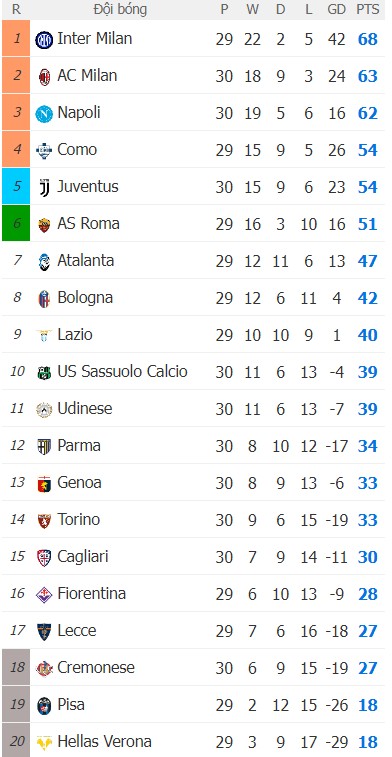
Task: Click the orange rank 1 cell
Action: tap(16, 38)
